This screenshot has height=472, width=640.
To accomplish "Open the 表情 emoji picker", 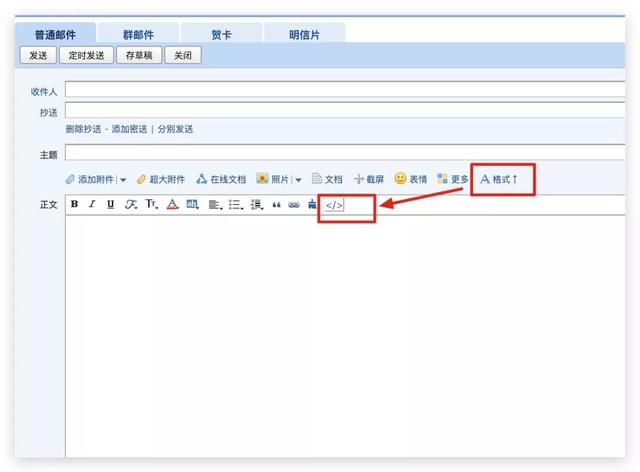I will tap(410, 179).
